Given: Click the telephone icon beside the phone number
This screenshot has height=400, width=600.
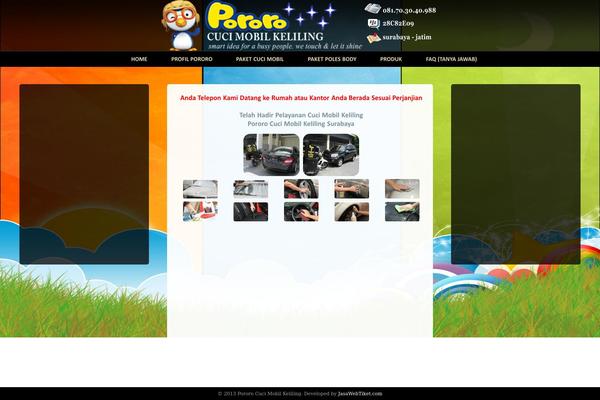Looking at the screenshot, I should (372, 9).
